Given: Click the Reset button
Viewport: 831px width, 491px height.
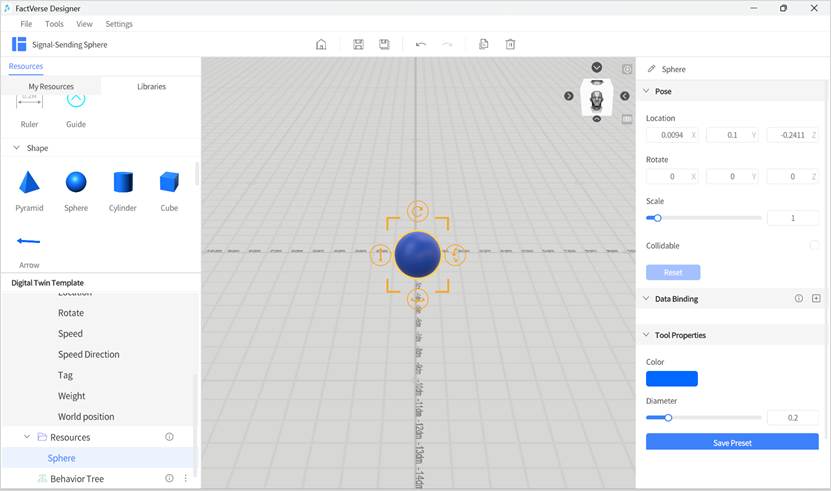Looking at the screenshot, I should click(673, 273).
